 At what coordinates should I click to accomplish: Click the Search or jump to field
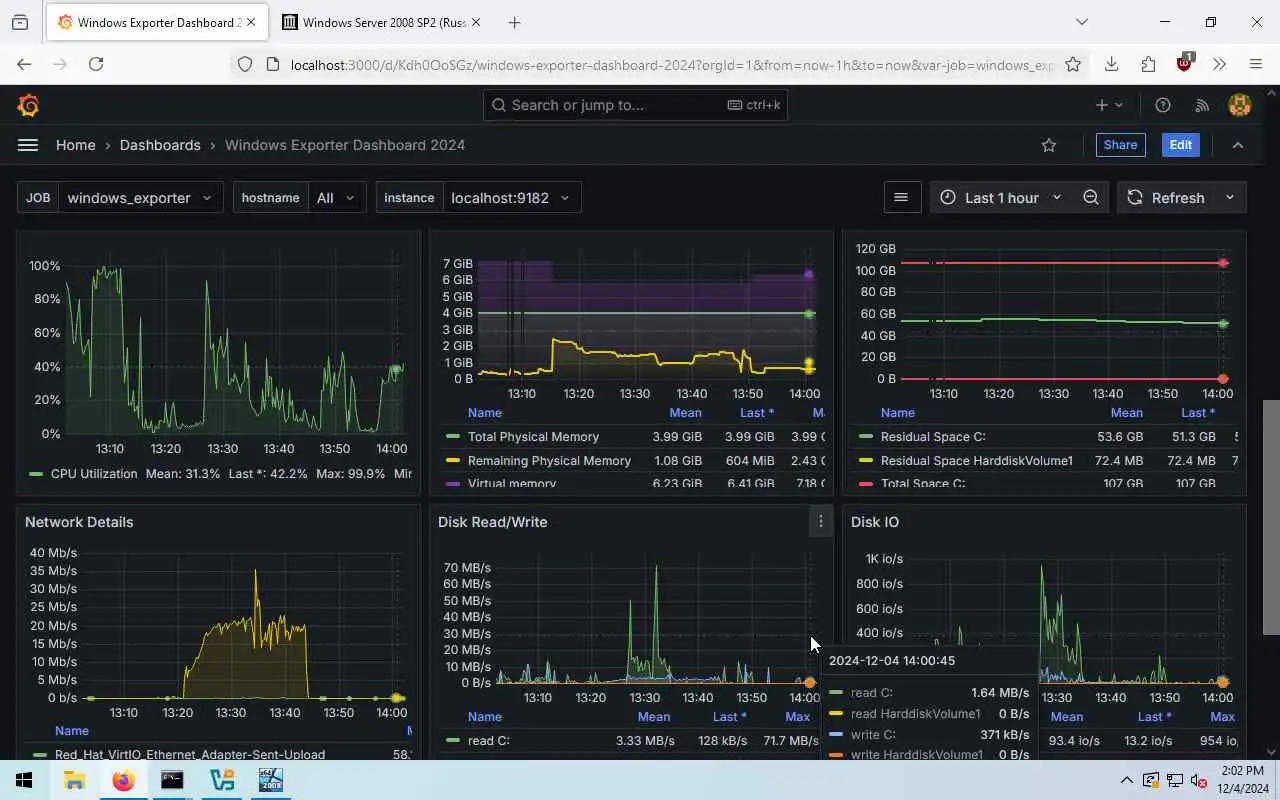pyautogui.click(x=635, y=105)
